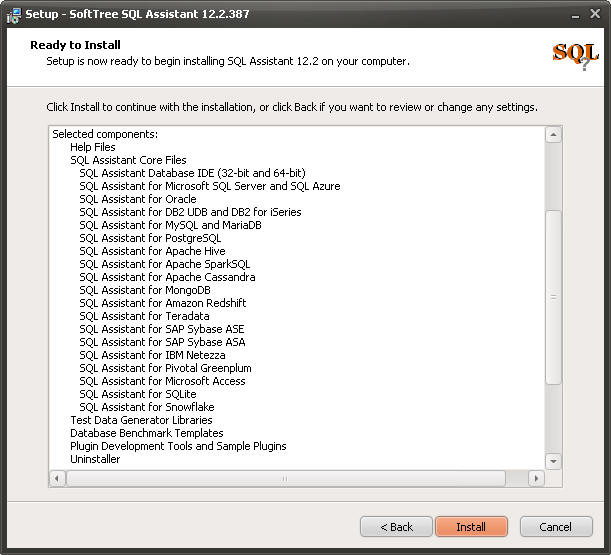The image size is (611, 555).
Task: Click 'SQL Assistant Database IDE (32-bit and 64-bit)'
Action: (192, 173)
